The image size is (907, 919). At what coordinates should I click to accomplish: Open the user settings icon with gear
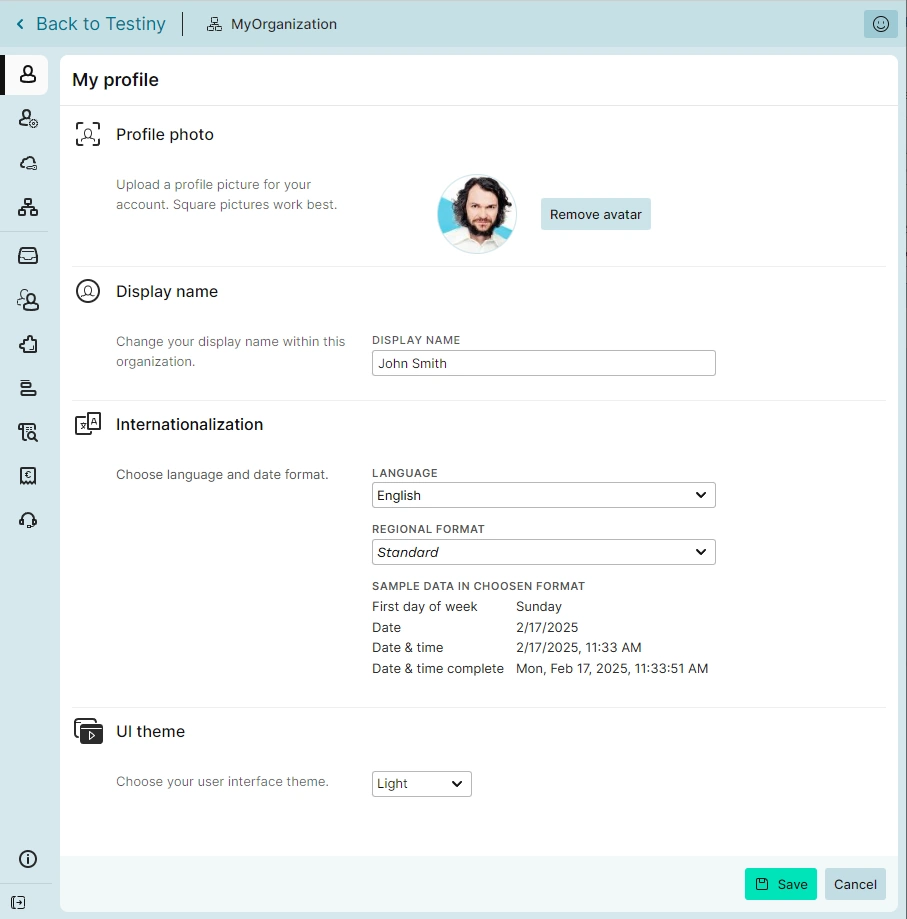[x=28, y=119]
